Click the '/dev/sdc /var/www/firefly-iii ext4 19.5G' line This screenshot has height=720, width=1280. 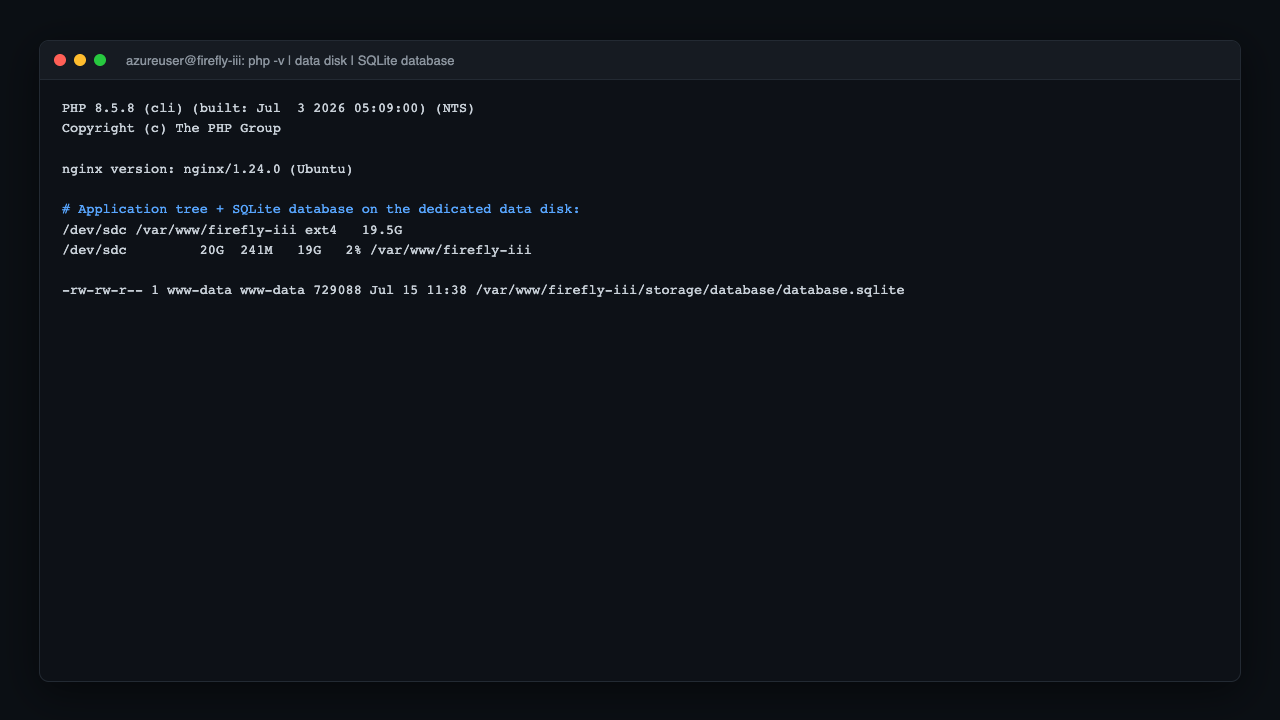pos(232,230)
